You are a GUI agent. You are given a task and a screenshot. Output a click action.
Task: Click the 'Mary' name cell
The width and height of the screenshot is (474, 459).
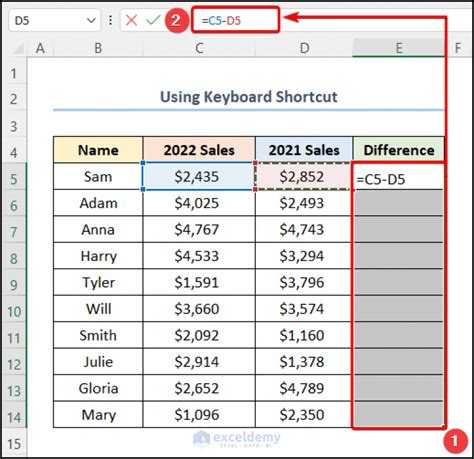98,415
